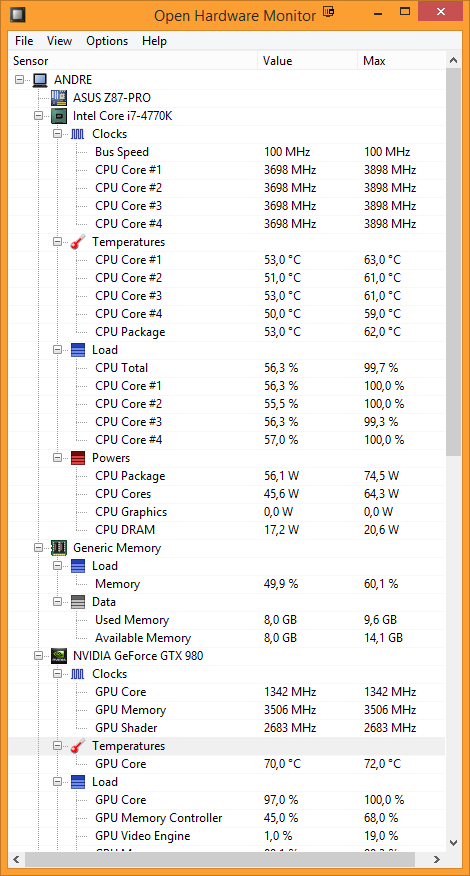
Task: Click the Max column header
Action: tap(402, 61)
